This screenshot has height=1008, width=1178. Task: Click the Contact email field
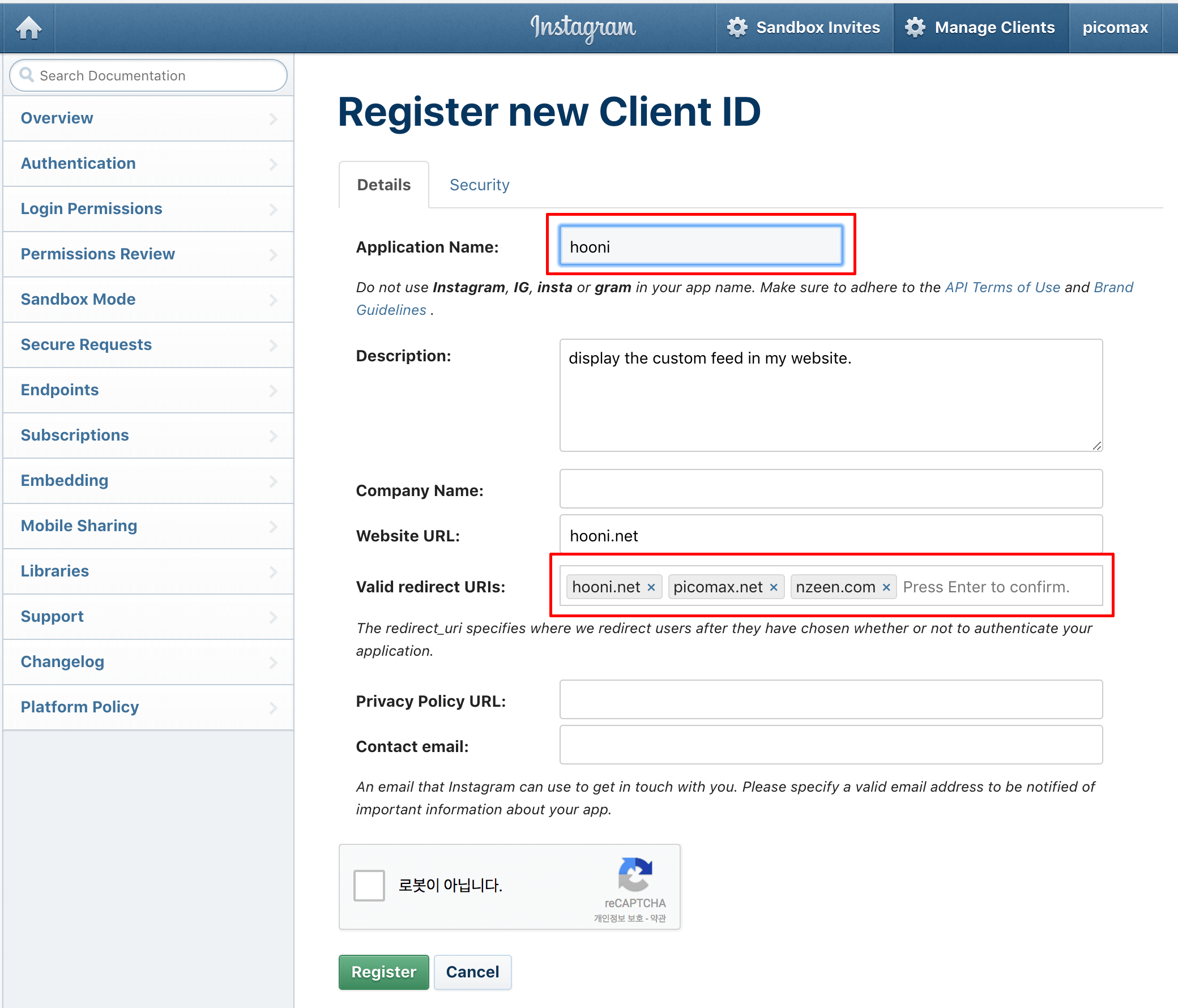(x=831, y=745)
